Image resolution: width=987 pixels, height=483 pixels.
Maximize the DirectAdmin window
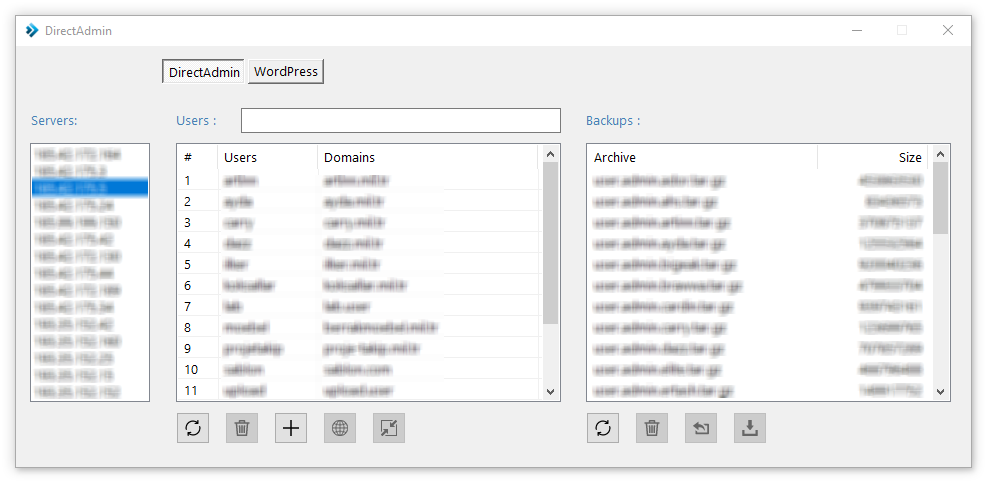coord(902,30)
